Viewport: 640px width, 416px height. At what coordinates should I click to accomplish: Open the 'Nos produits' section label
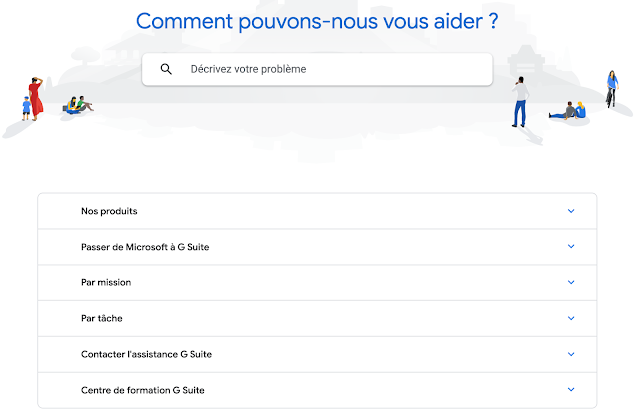pyautogui.click(x=109, y=211)
